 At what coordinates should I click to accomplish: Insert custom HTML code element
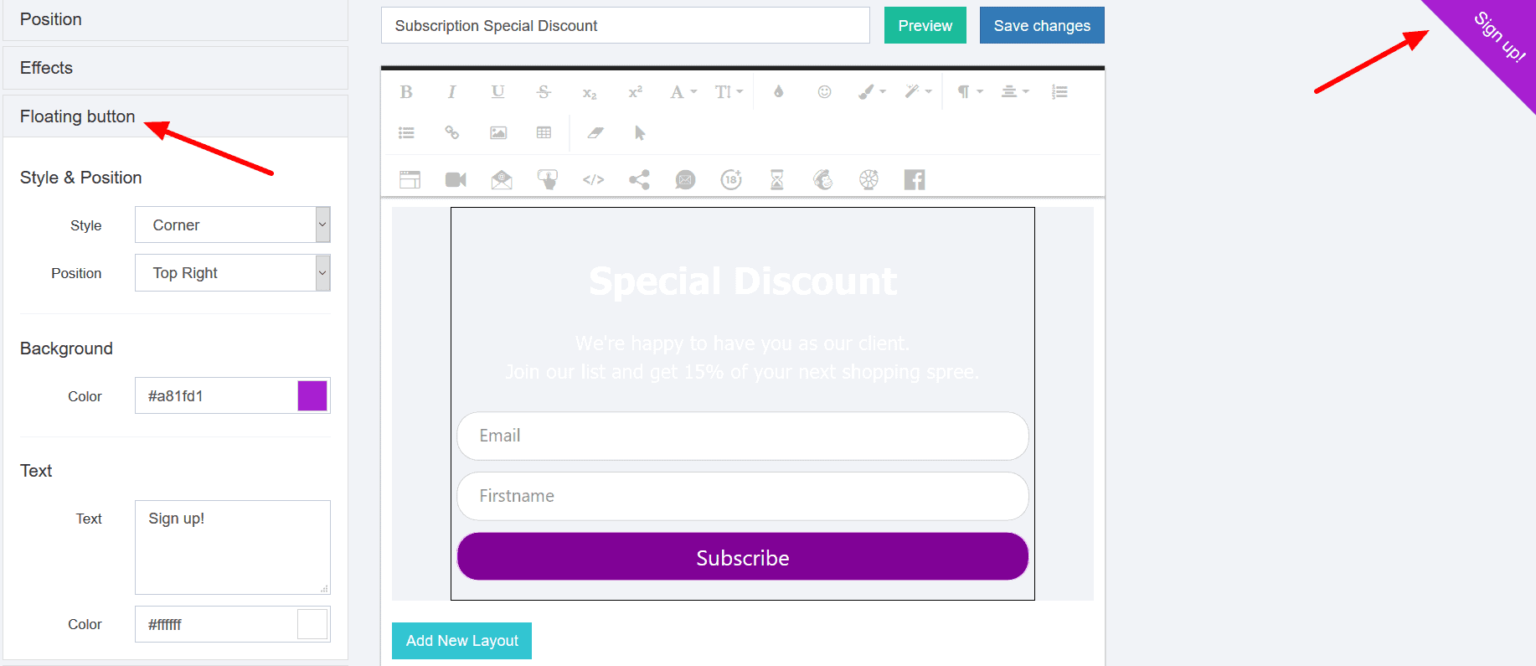593,180
